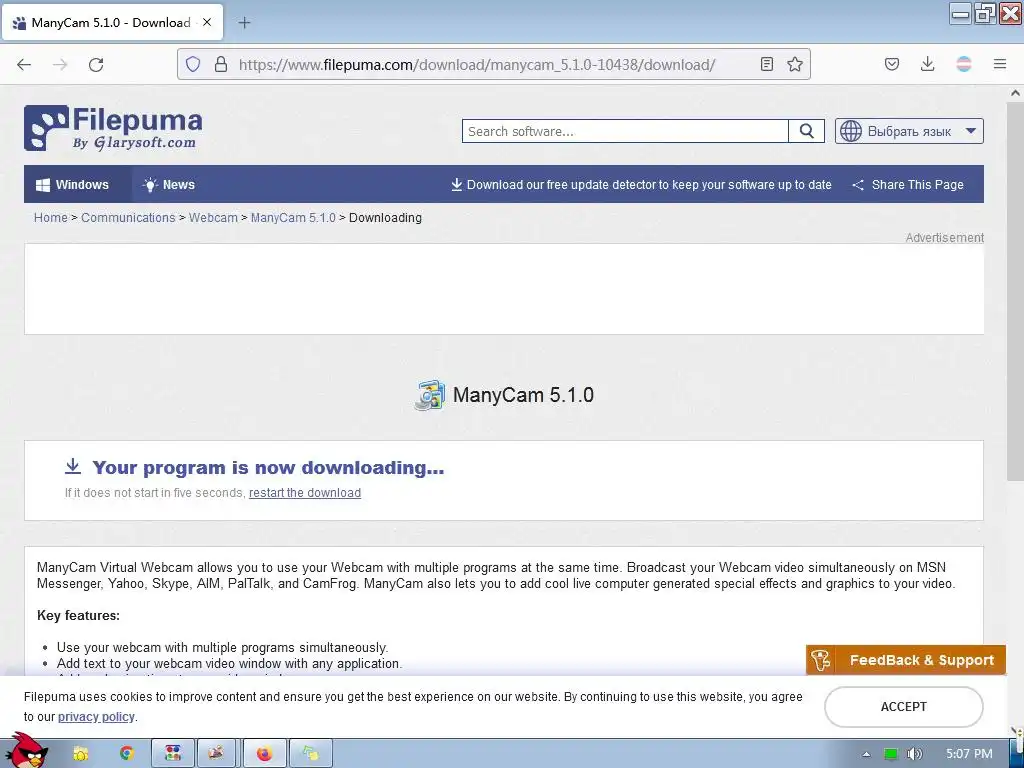Click the page vertical scrollbar thumb
This screenshot has height=768, width=1024.
[x=1015, y=291]
